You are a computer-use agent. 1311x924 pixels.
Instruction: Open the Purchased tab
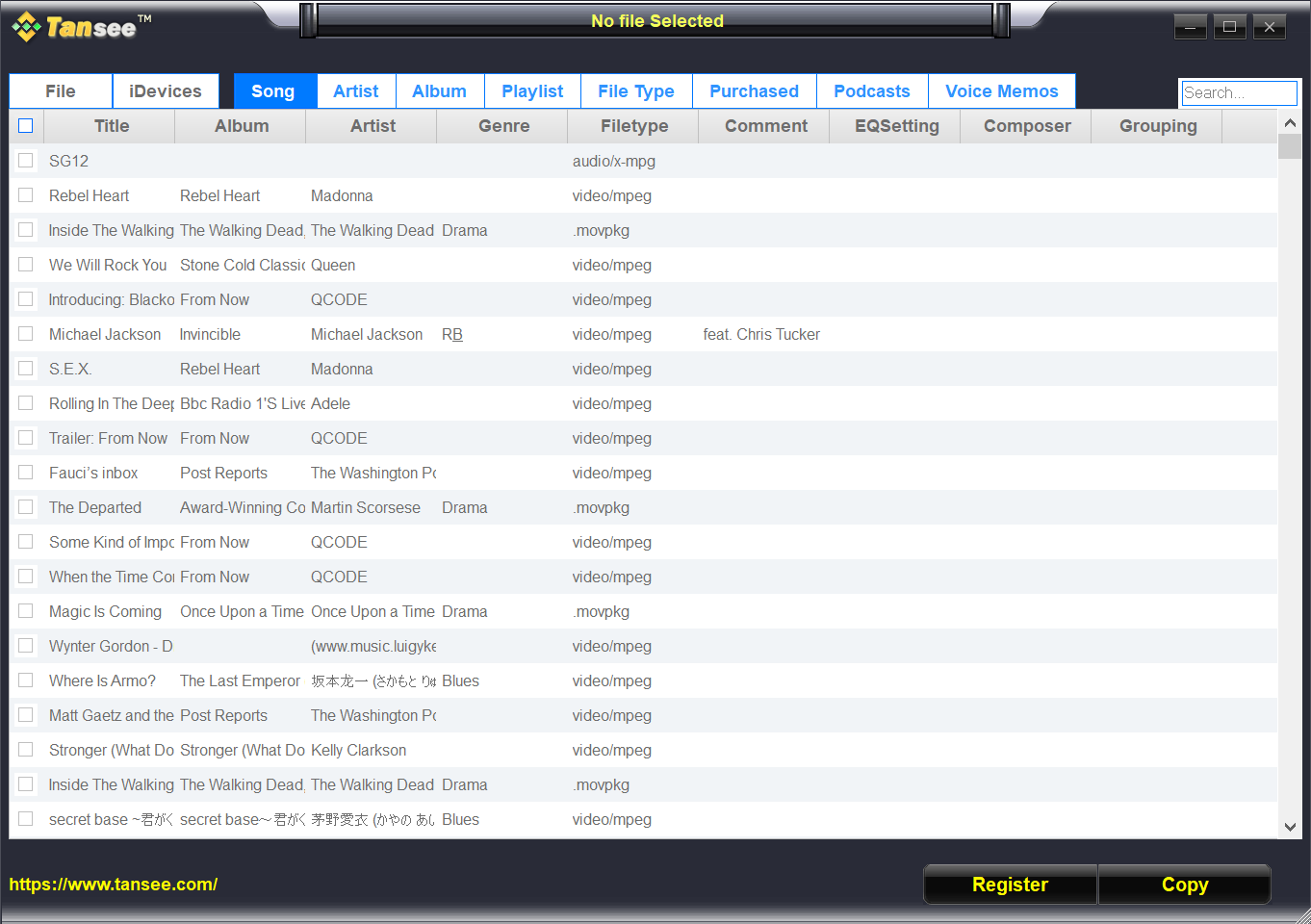pos(755,91)
